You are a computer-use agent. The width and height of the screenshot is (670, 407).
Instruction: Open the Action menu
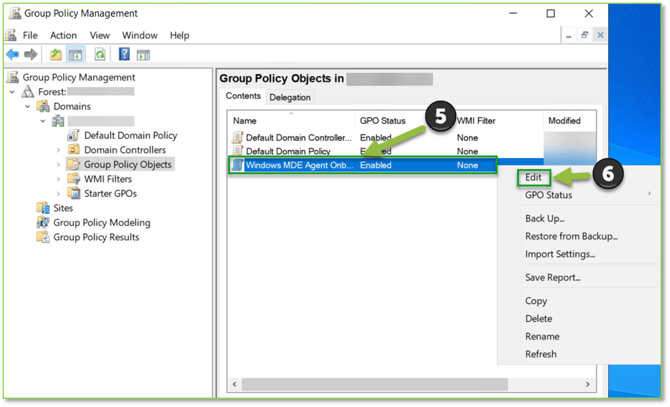pos(63,35)
